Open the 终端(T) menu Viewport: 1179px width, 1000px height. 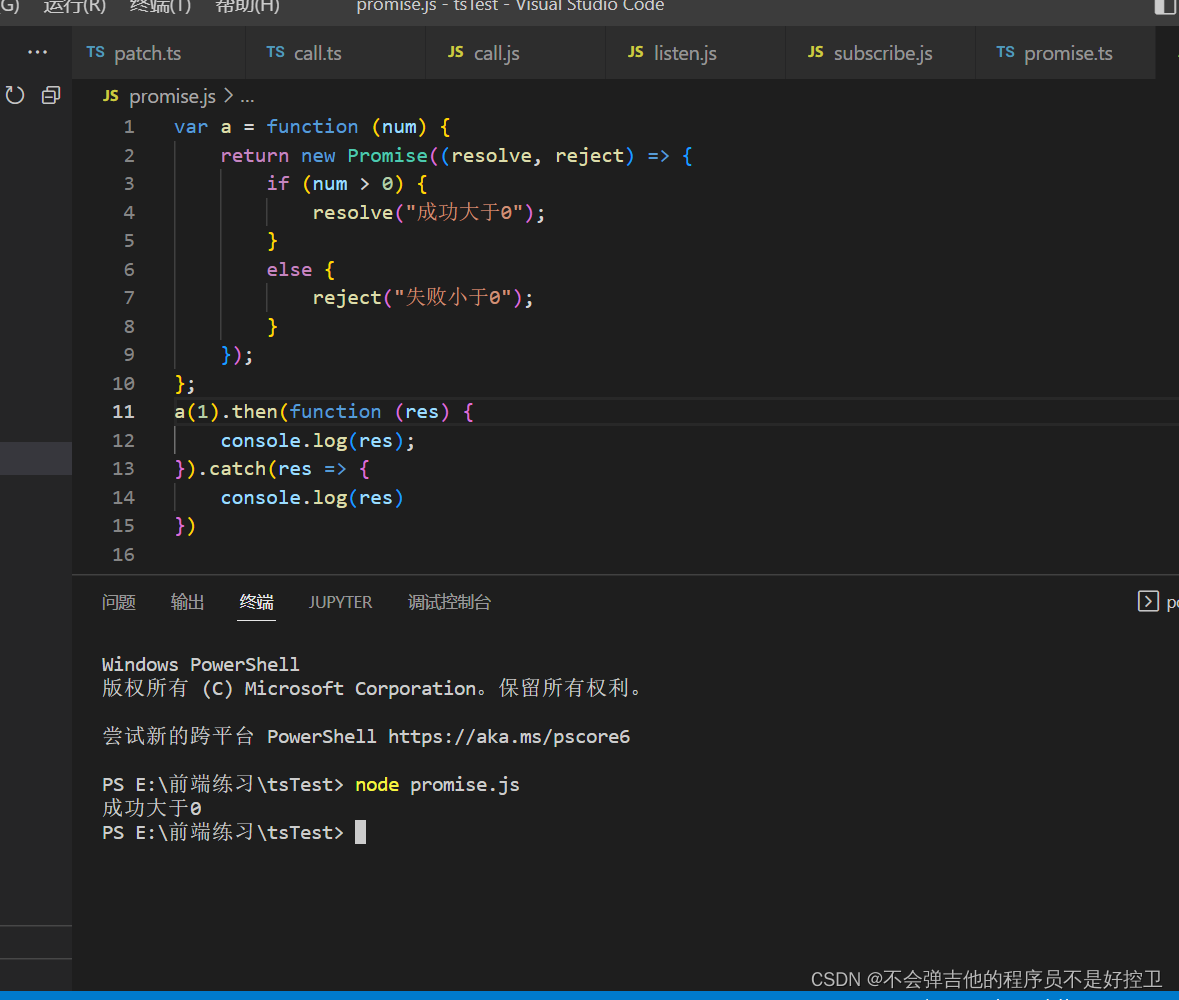pyautogui.click(x=159, y=7)
